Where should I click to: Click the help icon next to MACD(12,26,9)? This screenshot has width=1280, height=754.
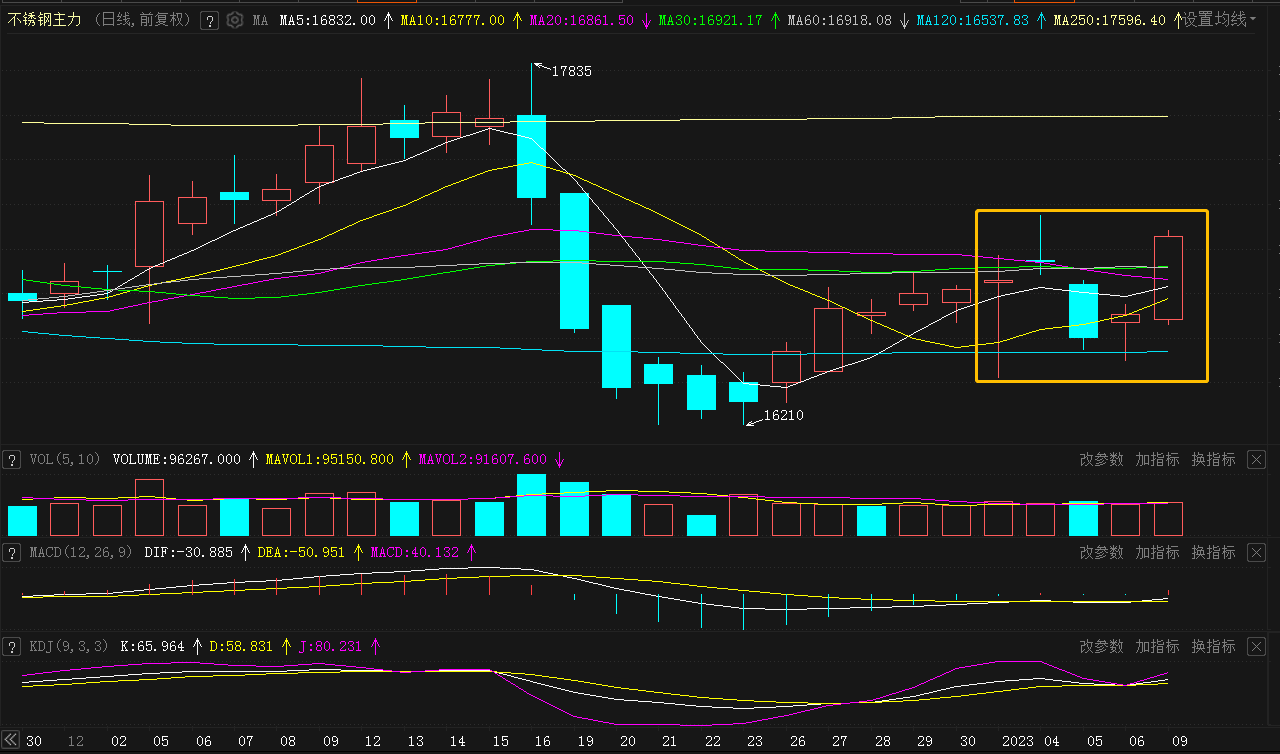12,553
